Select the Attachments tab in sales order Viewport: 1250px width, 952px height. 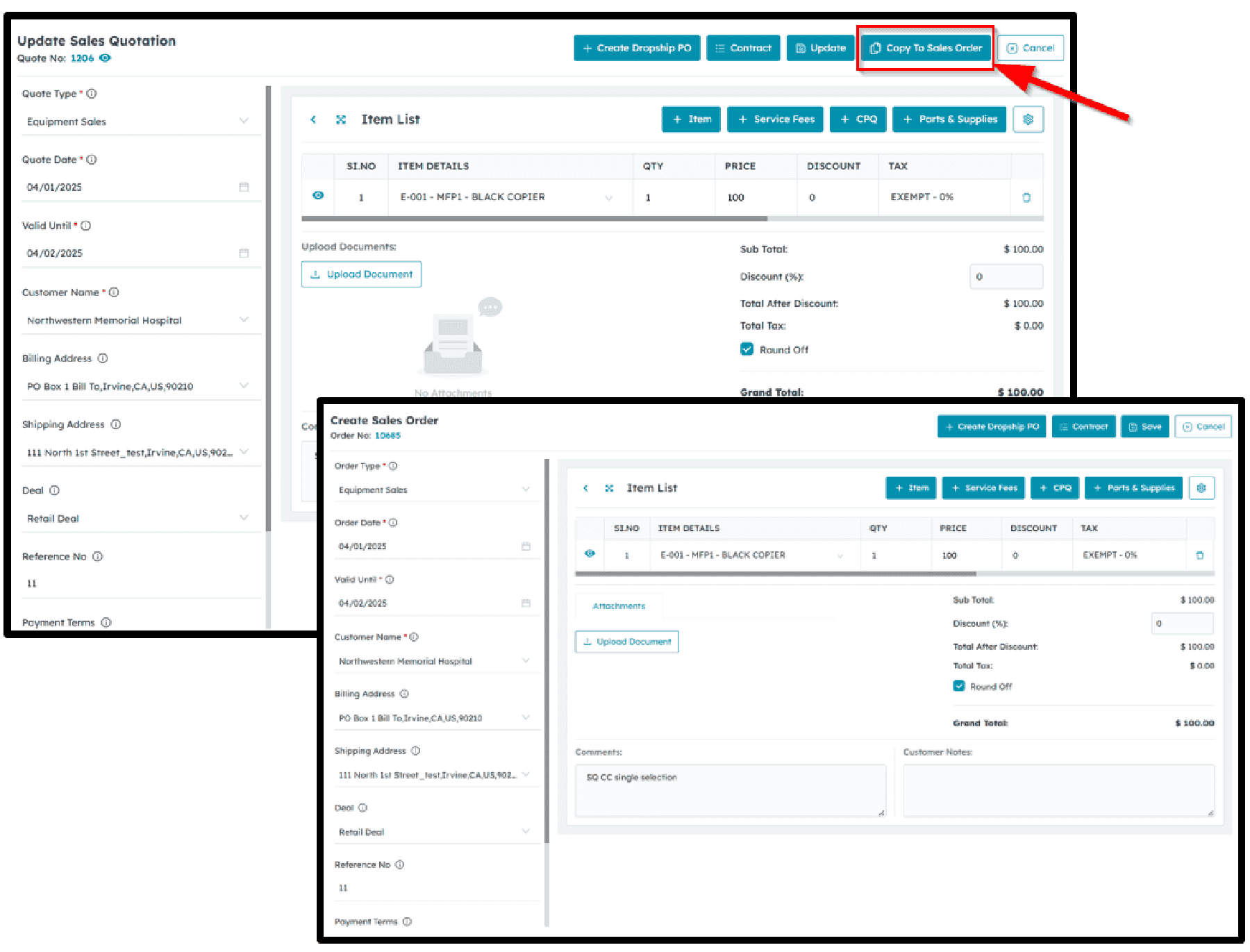click(619, 606)
